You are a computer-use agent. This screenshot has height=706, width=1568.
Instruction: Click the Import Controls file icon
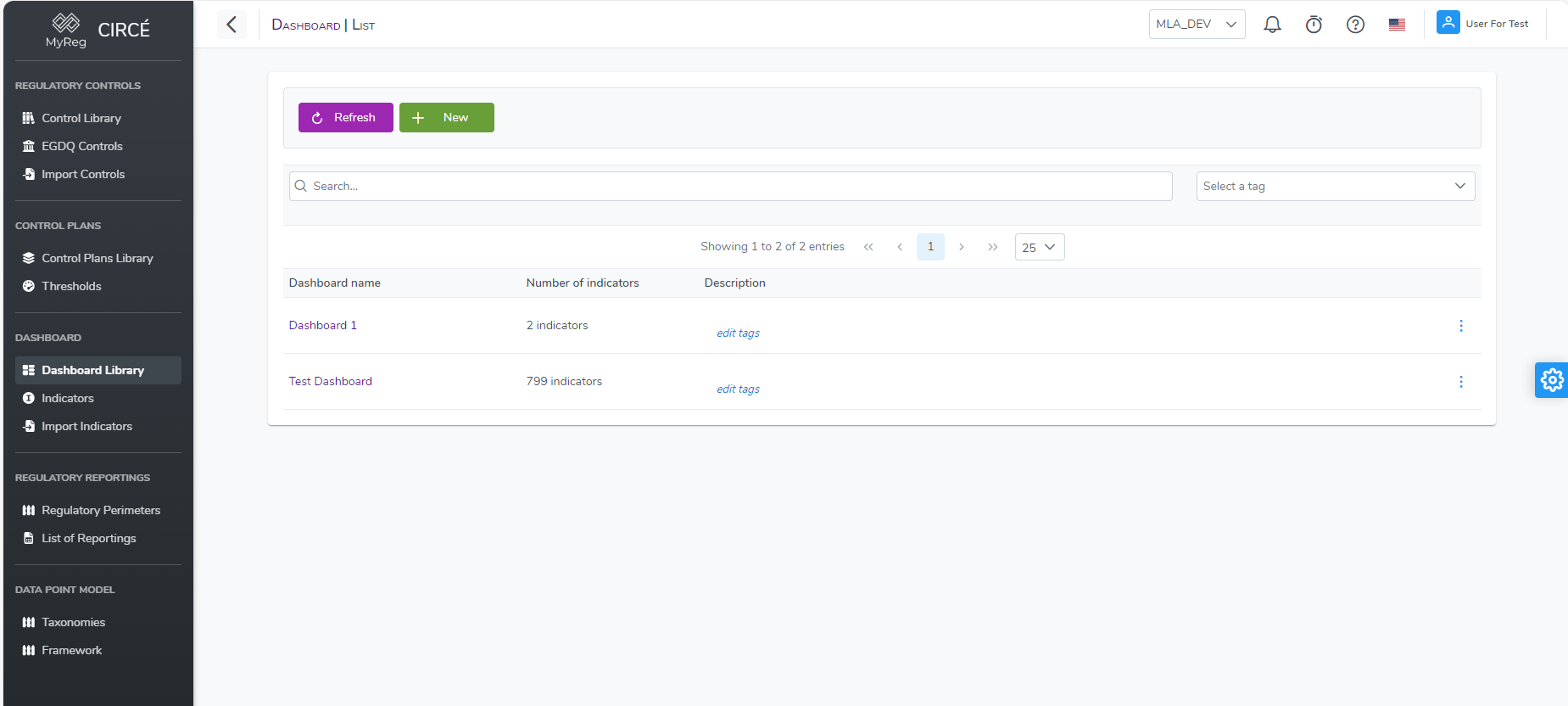coord(29,174)
